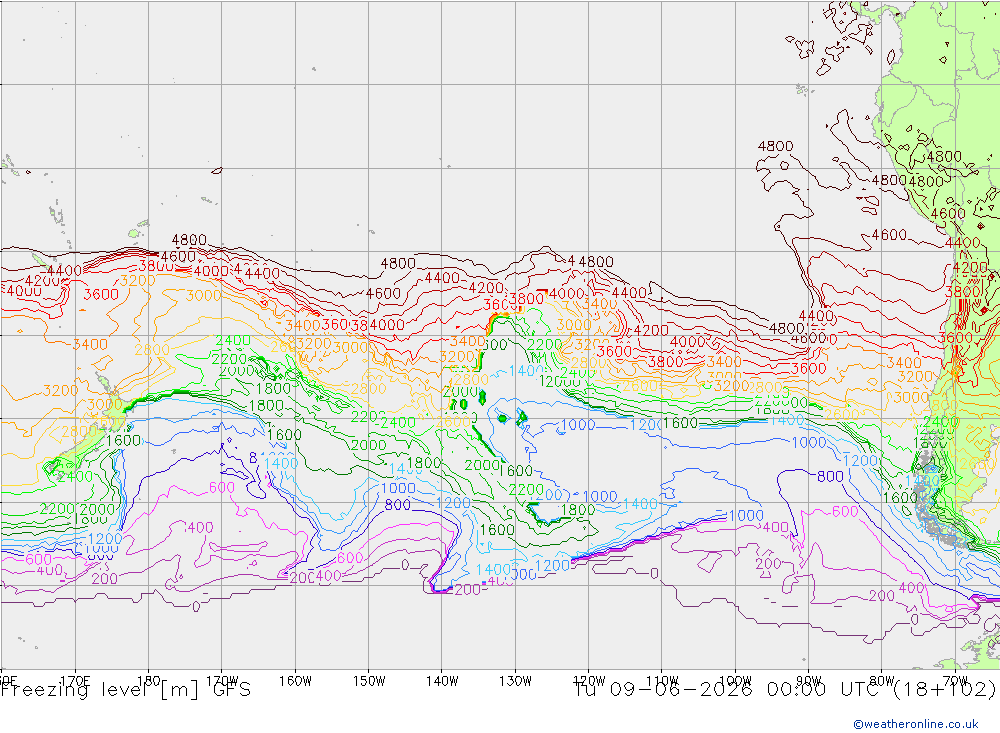Click the 140W longitude axis label
Viewport: 1000px width, 733px height.
pyautogui.click(x=442, y=681)
